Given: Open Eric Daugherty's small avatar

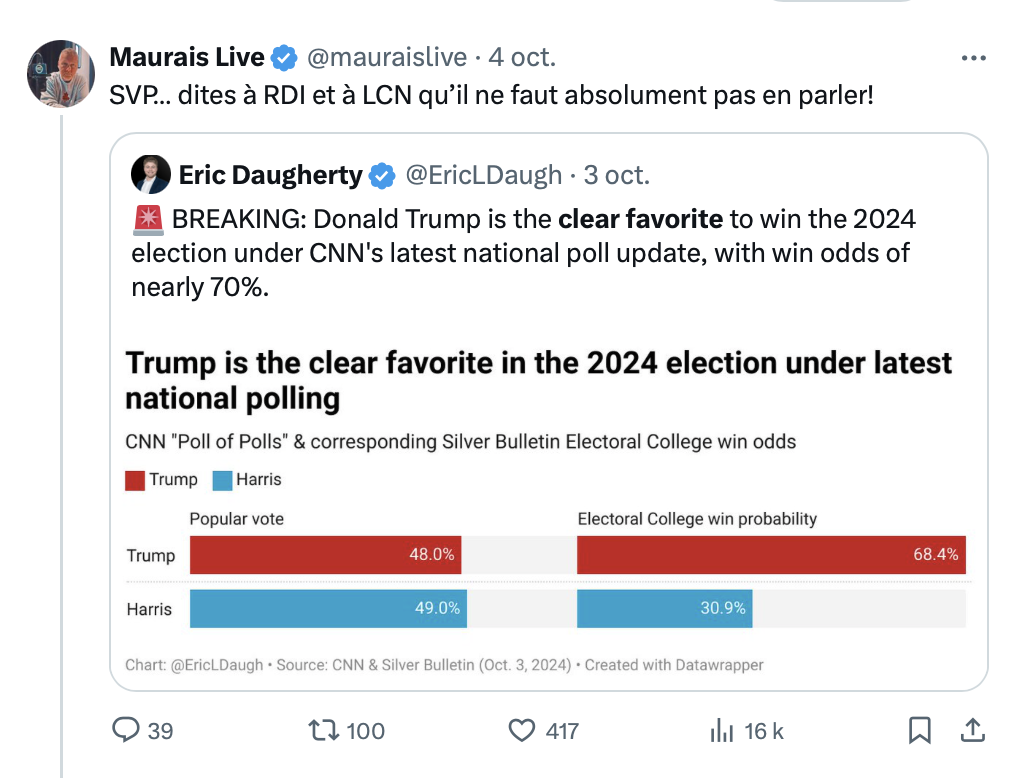Looking at the screenshot, I should tap(151, 175).
